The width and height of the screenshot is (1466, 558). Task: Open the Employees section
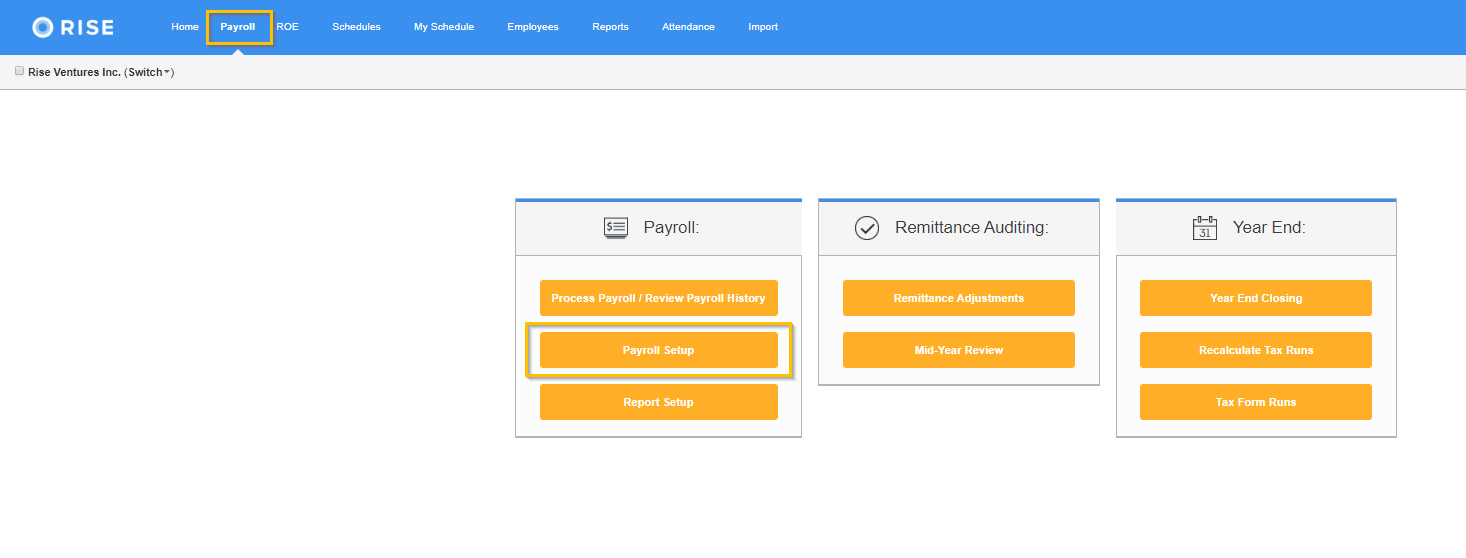(x=533, y=27)
